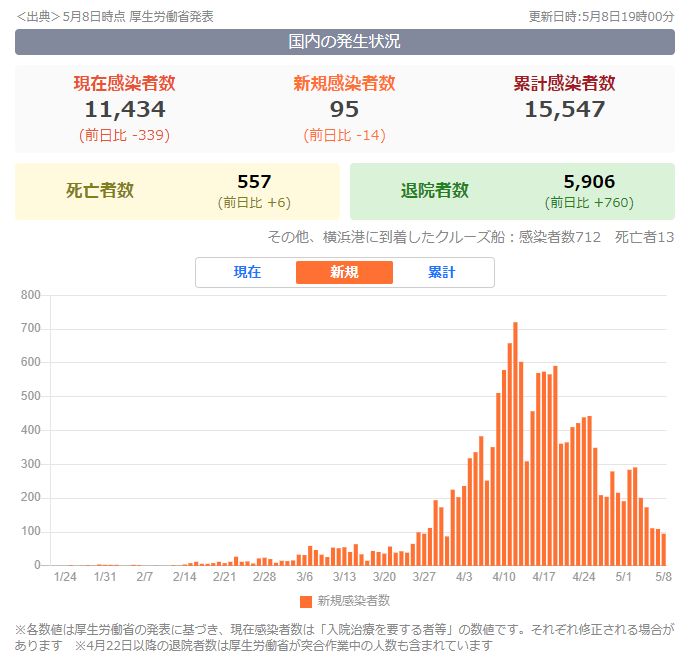Click the 現在感染者数 value 11,434
This screenshot has height=657, width=692.
pyautogui.click(x=125, y=109)
